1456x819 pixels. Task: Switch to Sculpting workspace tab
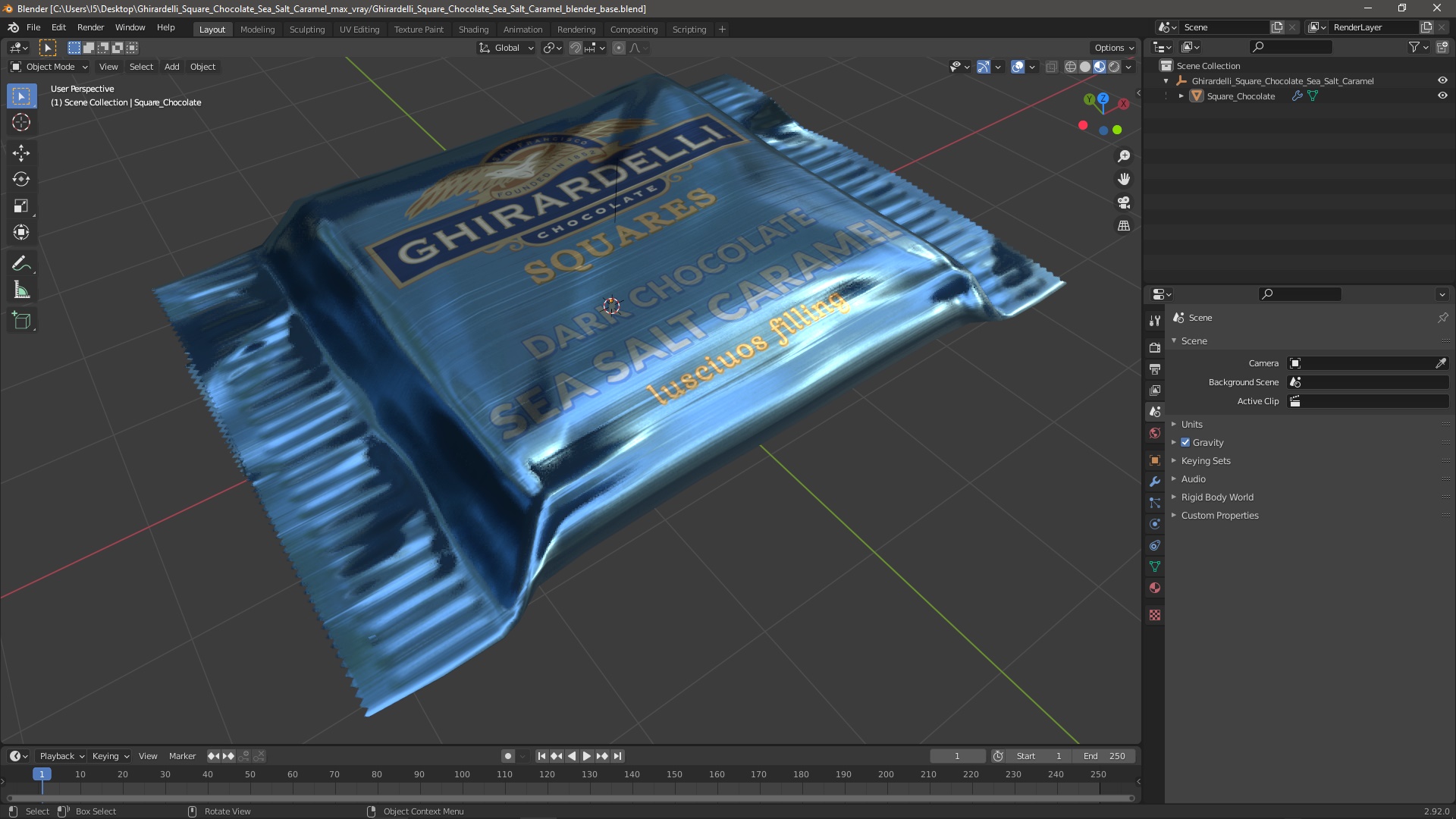coord(307,30)
